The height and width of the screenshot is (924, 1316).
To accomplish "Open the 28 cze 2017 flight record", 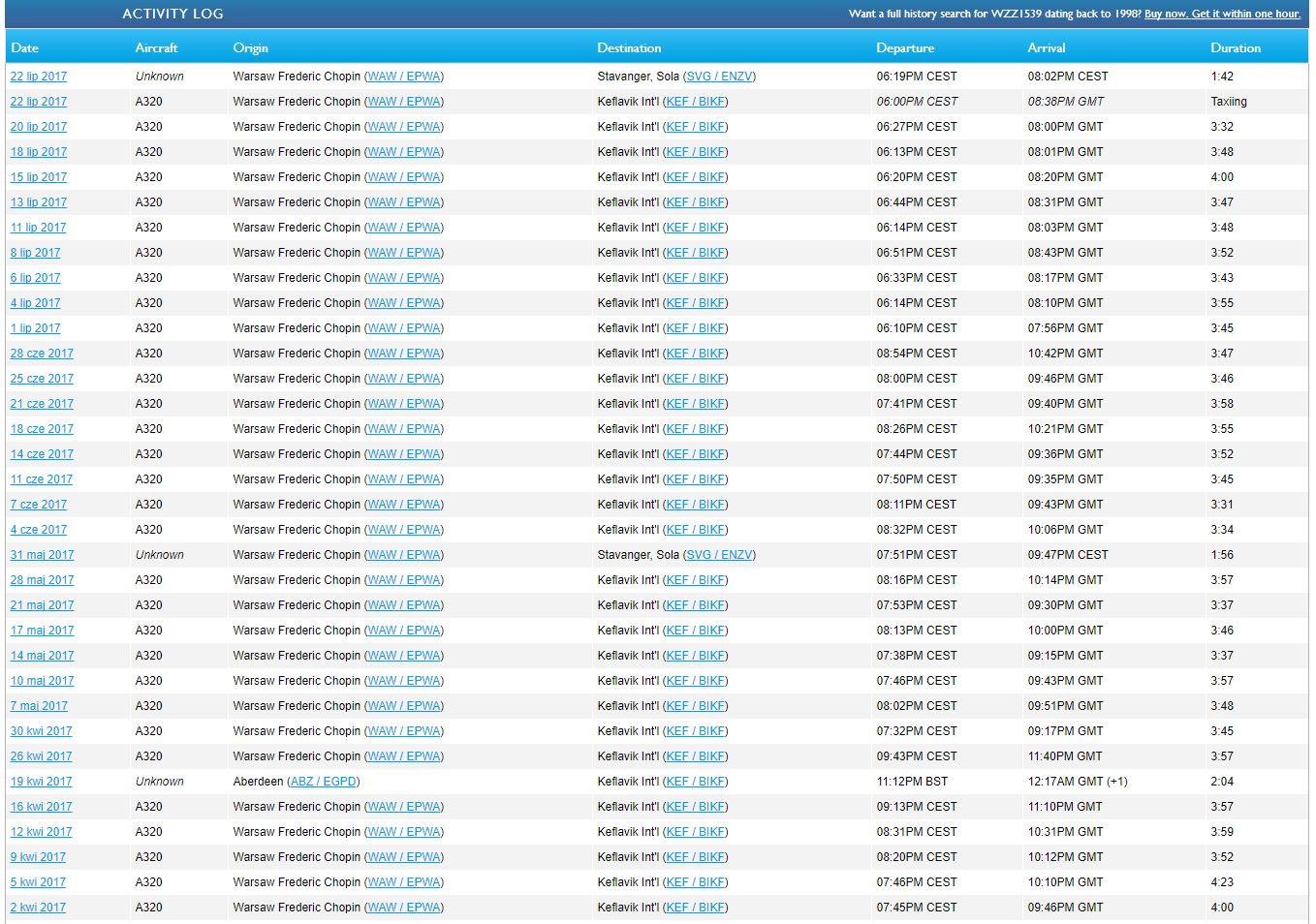I will pyautogui.click(x=42, y=354).
